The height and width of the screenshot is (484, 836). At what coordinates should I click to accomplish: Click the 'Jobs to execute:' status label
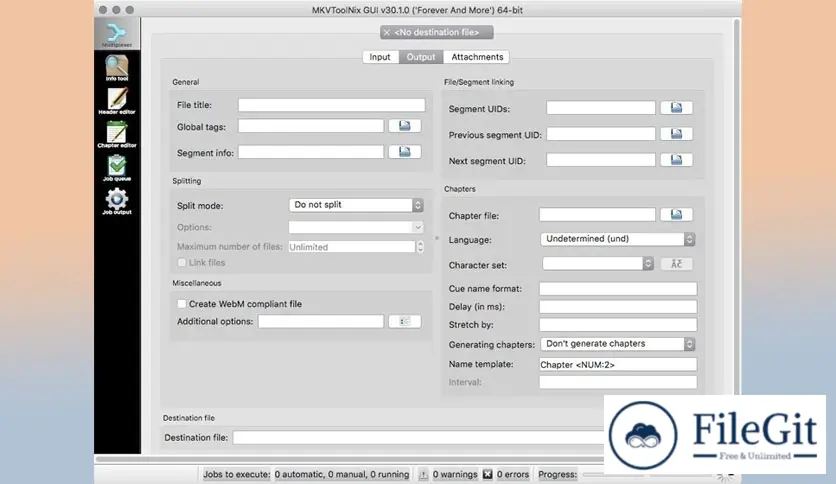coord(237,474)
